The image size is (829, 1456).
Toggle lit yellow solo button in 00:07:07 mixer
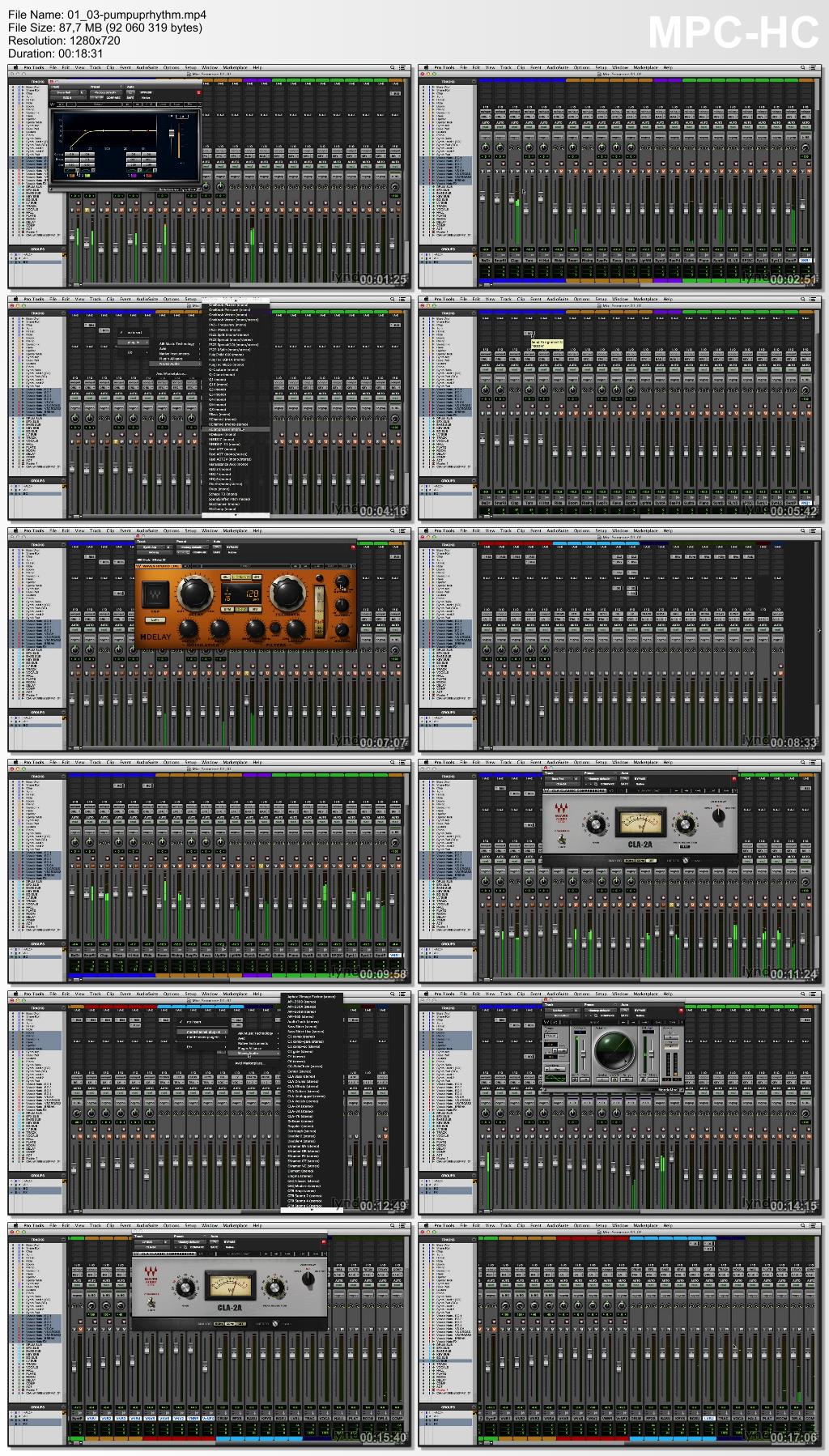pos(246,673)
